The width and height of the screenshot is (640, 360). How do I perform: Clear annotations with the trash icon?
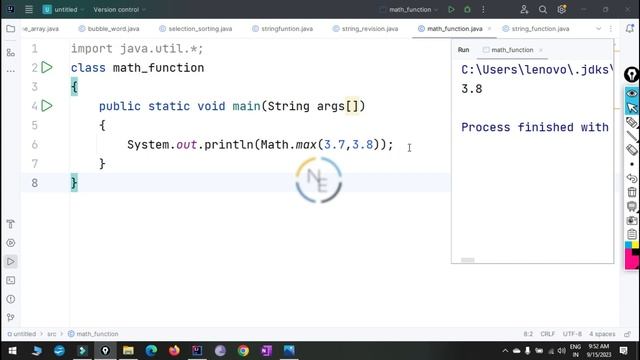tap(632, 192)
